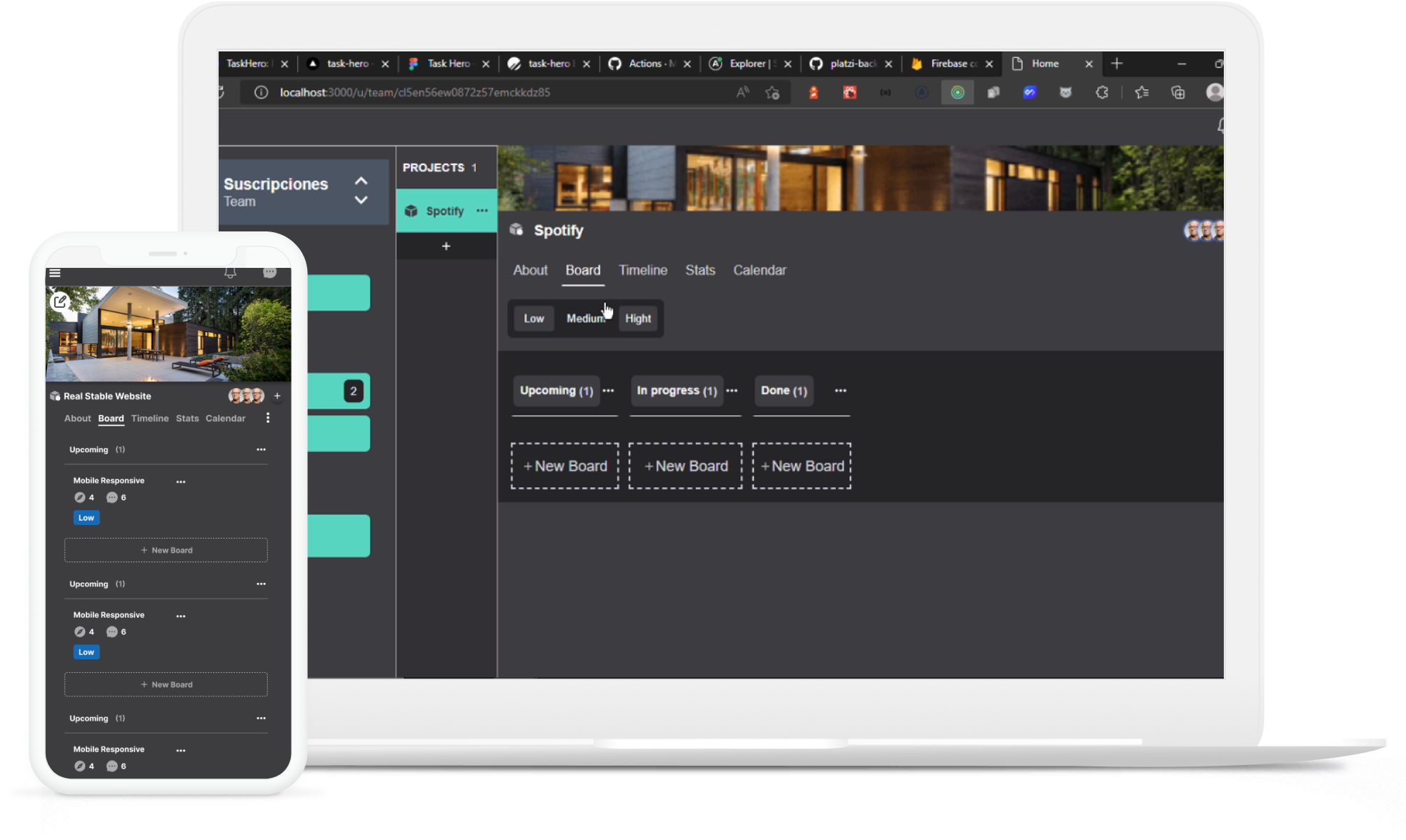Toggle the Low priority filter
Screen dimensions: 1406x840
[534, 319]
